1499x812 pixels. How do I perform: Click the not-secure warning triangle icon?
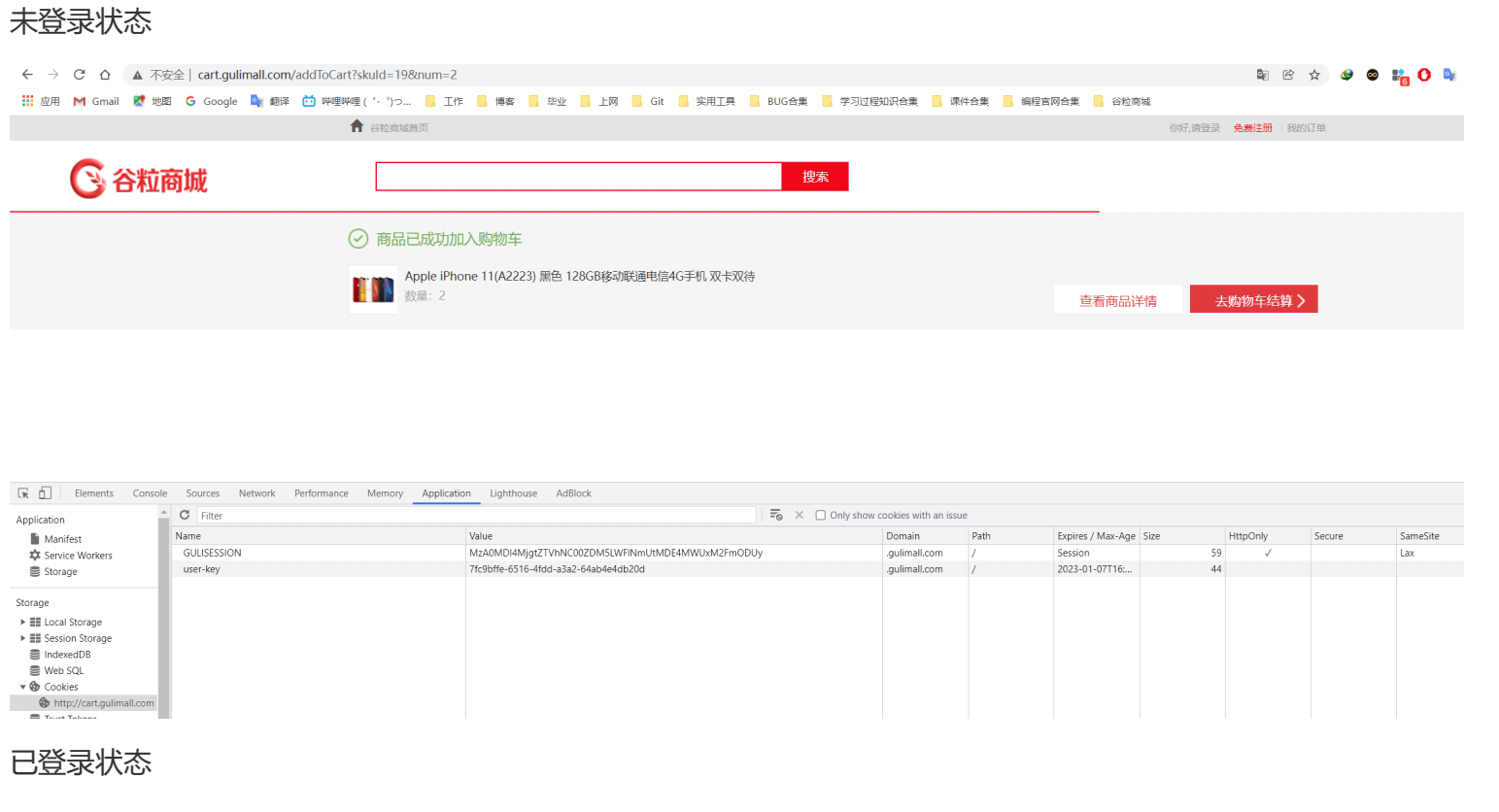[x=138, y=75]
